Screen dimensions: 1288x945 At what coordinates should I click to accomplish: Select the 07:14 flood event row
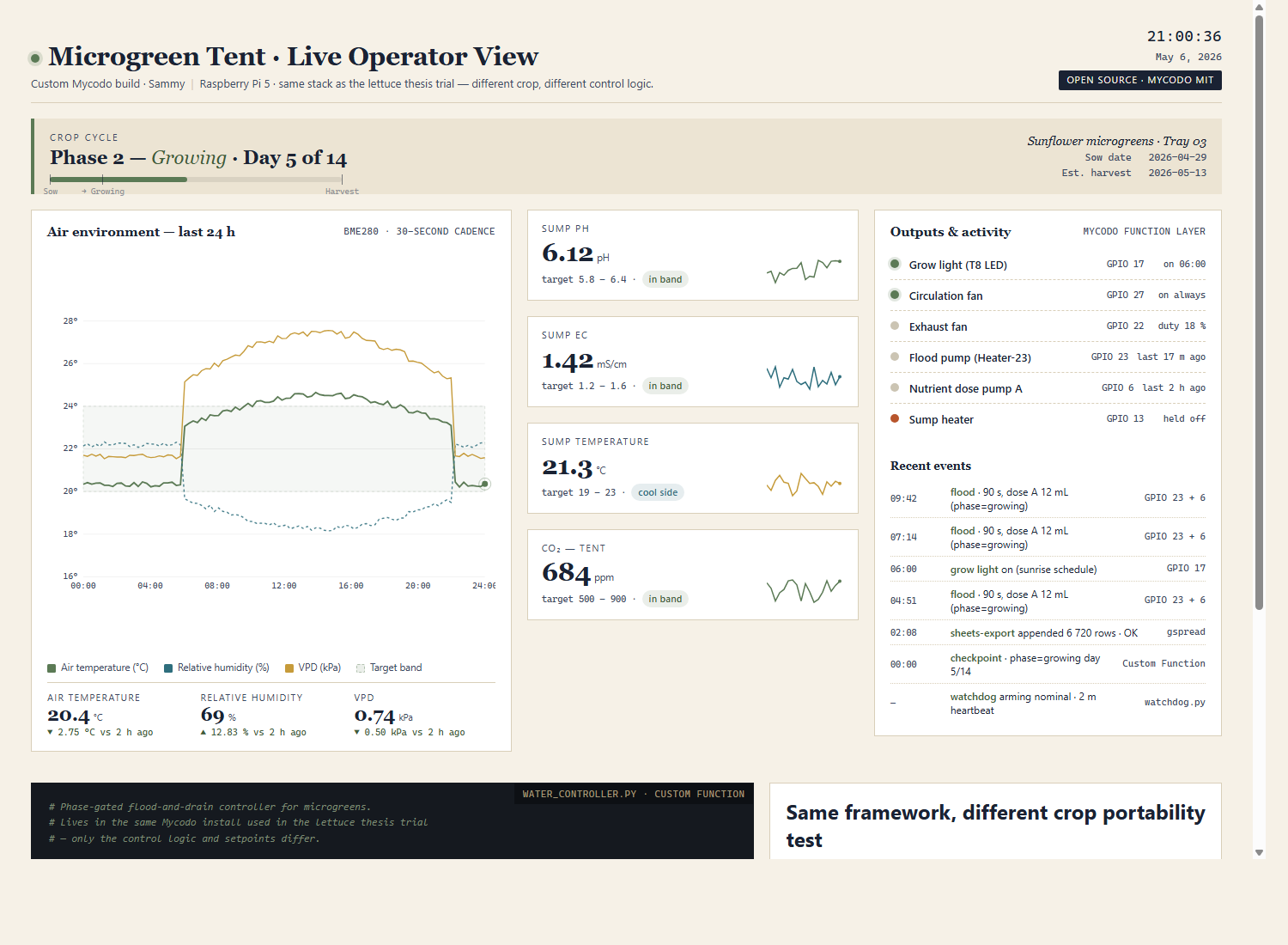[x=1048, y=537]
